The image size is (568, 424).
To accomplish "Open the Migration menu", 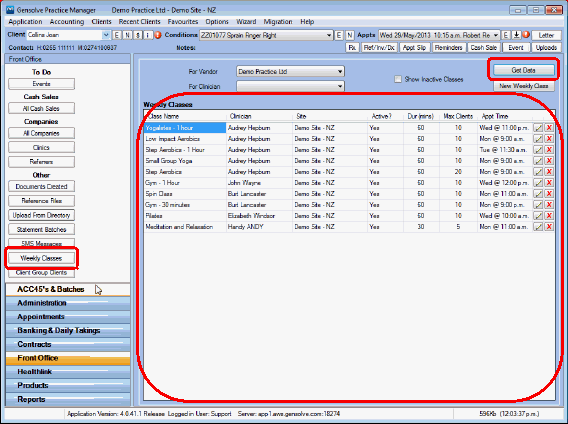I will coord(278,22).
